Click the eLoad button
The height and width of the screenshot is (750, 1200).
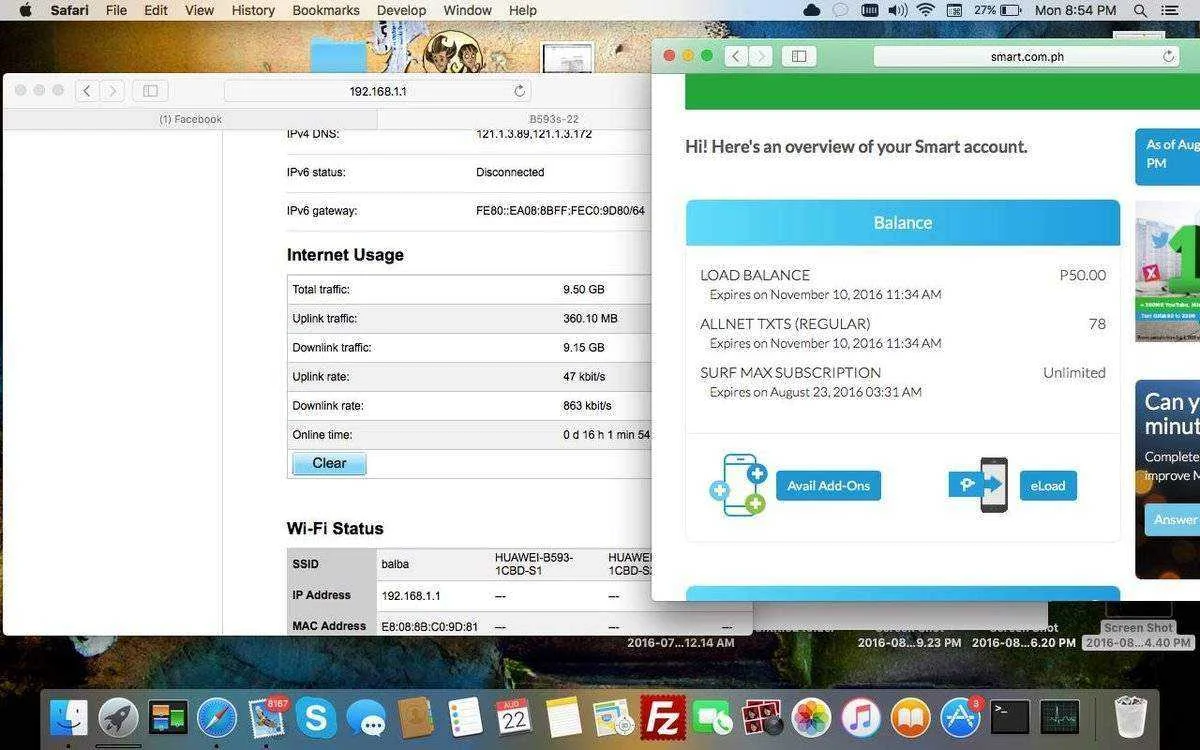(1048, 485)
